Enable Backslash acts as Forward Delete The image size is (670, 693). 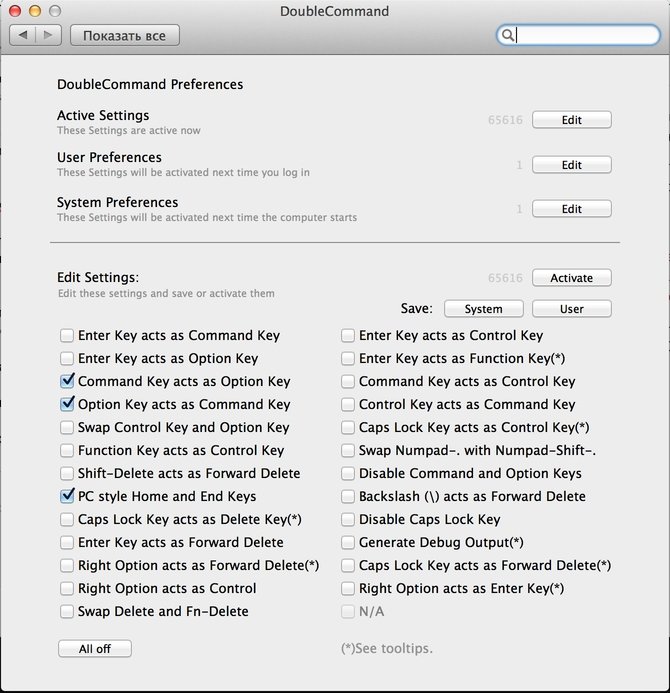pos(348,496)
